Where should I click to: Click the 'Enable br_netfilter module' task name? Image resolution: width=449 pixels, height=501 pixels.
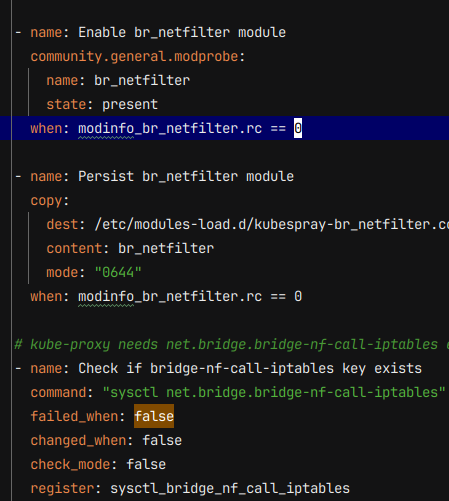click(x=182, y=33)
